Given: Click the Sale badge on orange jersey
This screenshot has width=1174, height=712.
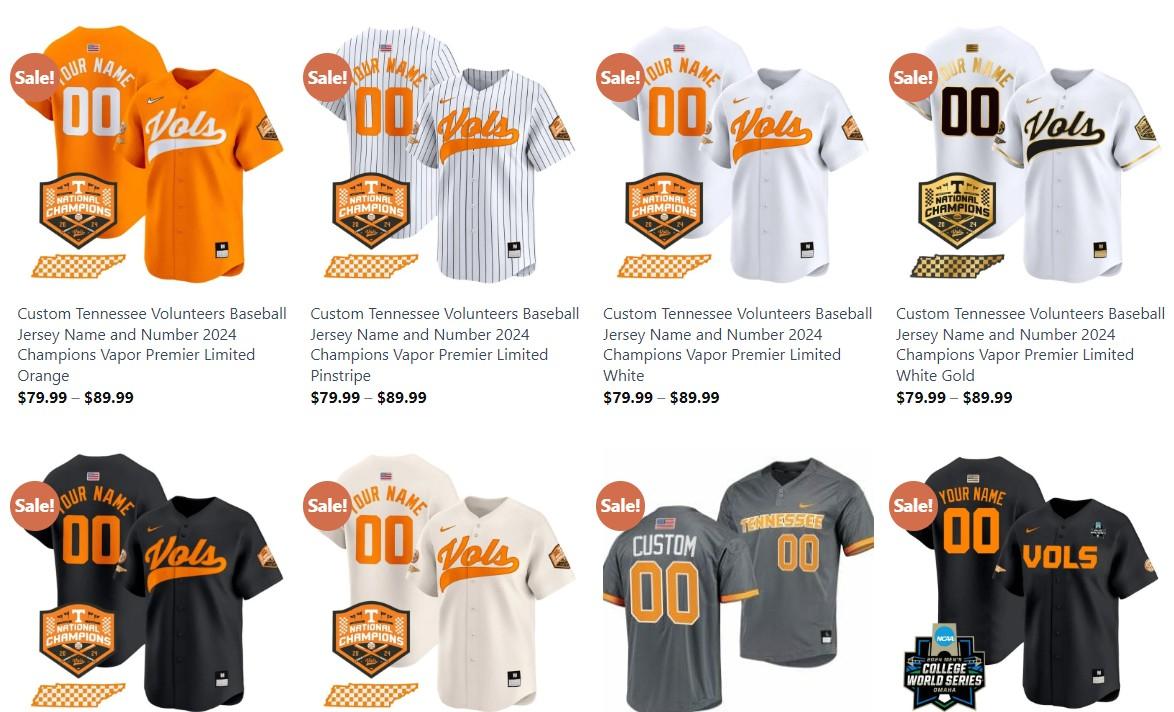Looking at the screenshot, I should pos(34,77).
